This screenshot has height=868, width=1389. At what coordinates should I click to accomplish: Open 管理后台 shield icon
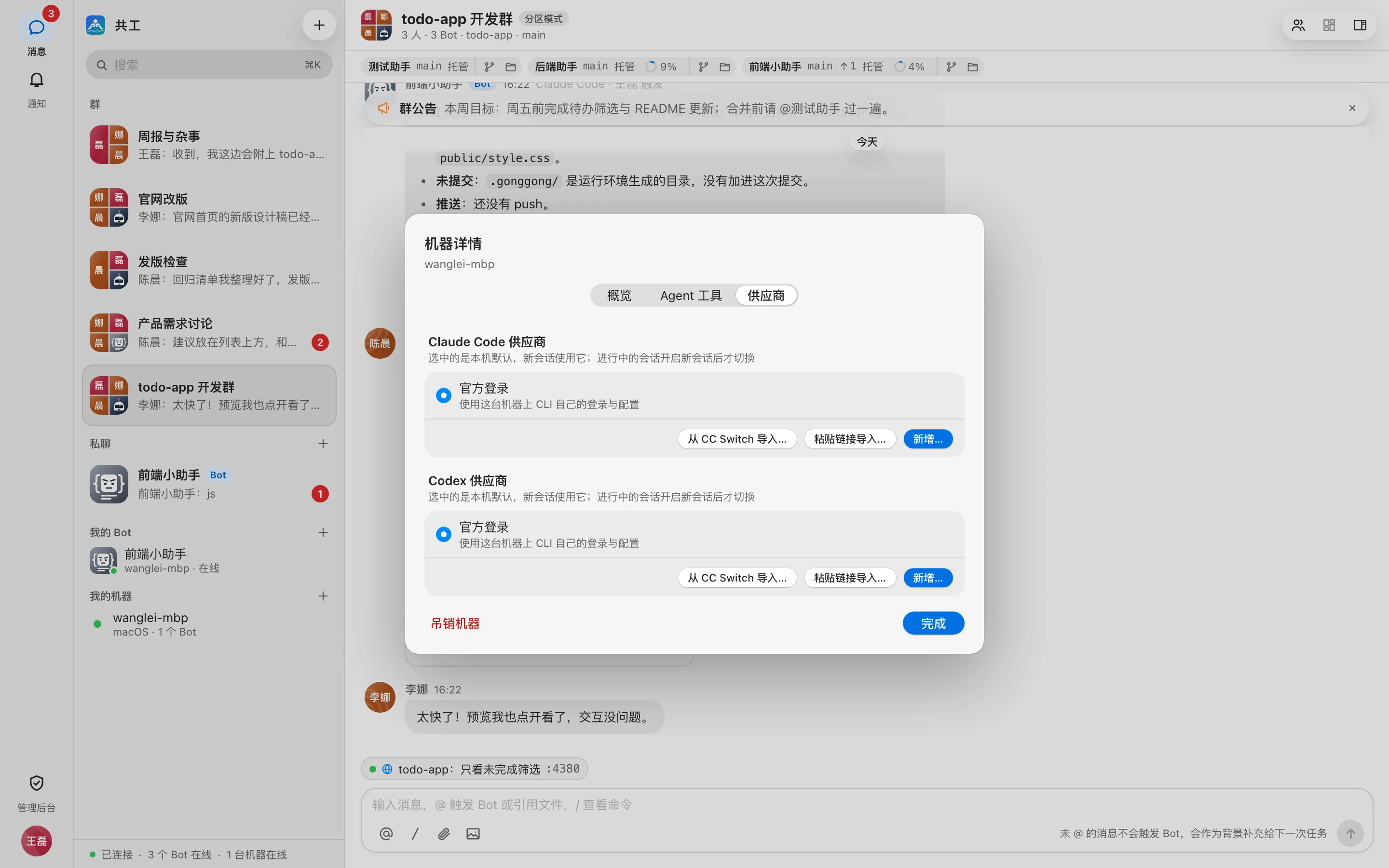coord(36,783)
